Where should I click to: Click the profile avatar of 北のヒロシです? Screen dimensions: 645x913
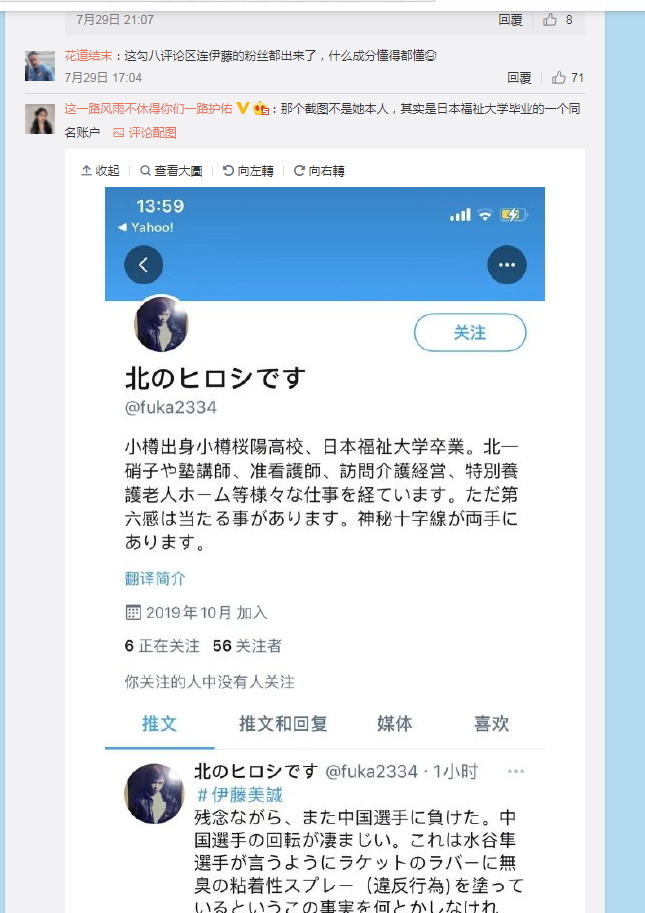click(x=161, y=324)
